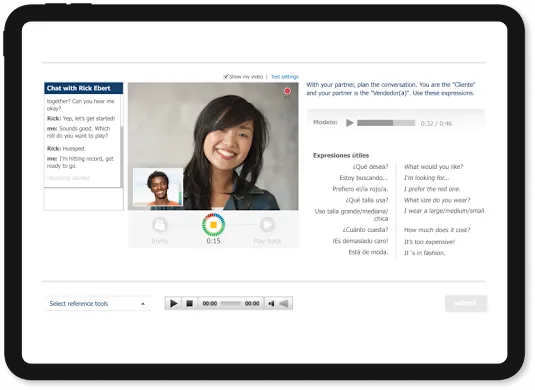This screenshot has height=390, width=535.
Task: Play the Modelo audio sample
Action: [349, 123]
